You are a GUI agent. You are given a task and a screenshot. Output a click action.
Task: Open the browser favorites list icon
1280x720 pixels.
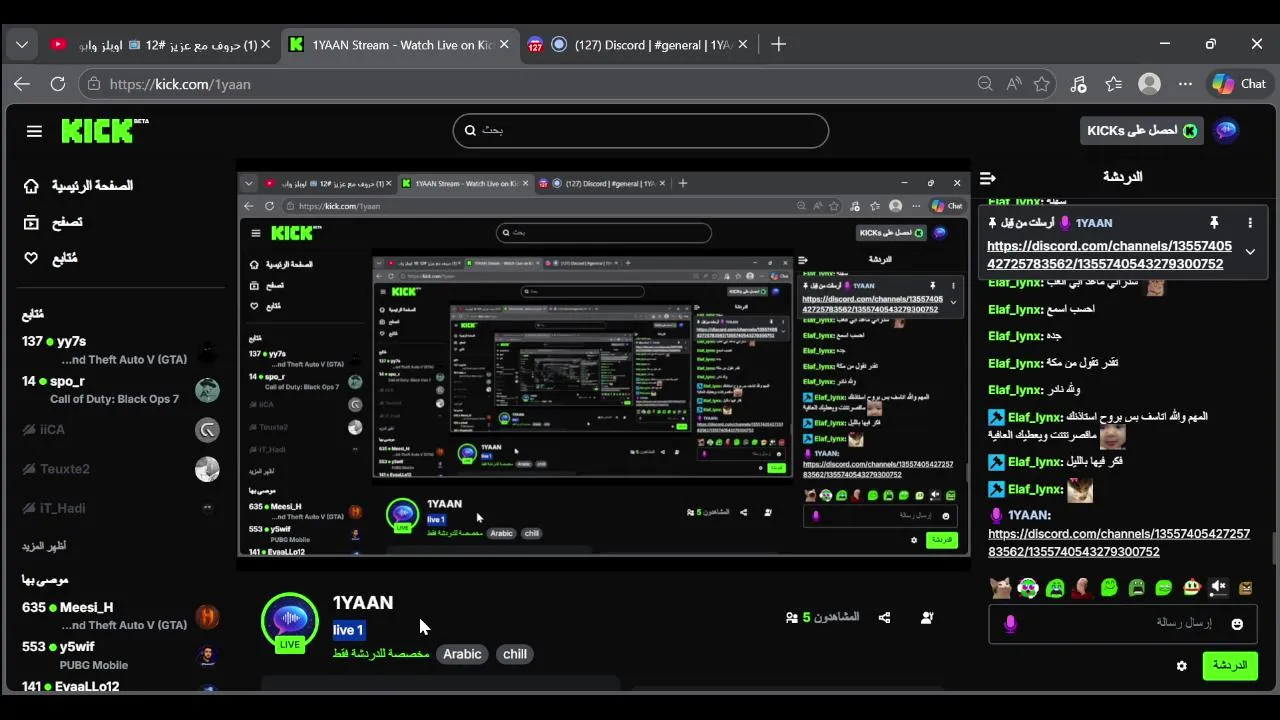[x=1114, y=84]
